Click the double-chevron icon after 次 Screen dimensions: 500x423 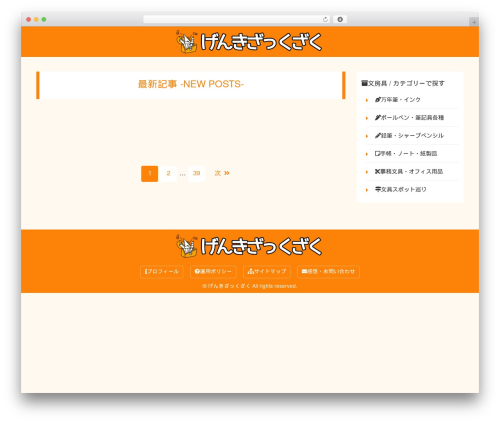click(x=227, y=173)
